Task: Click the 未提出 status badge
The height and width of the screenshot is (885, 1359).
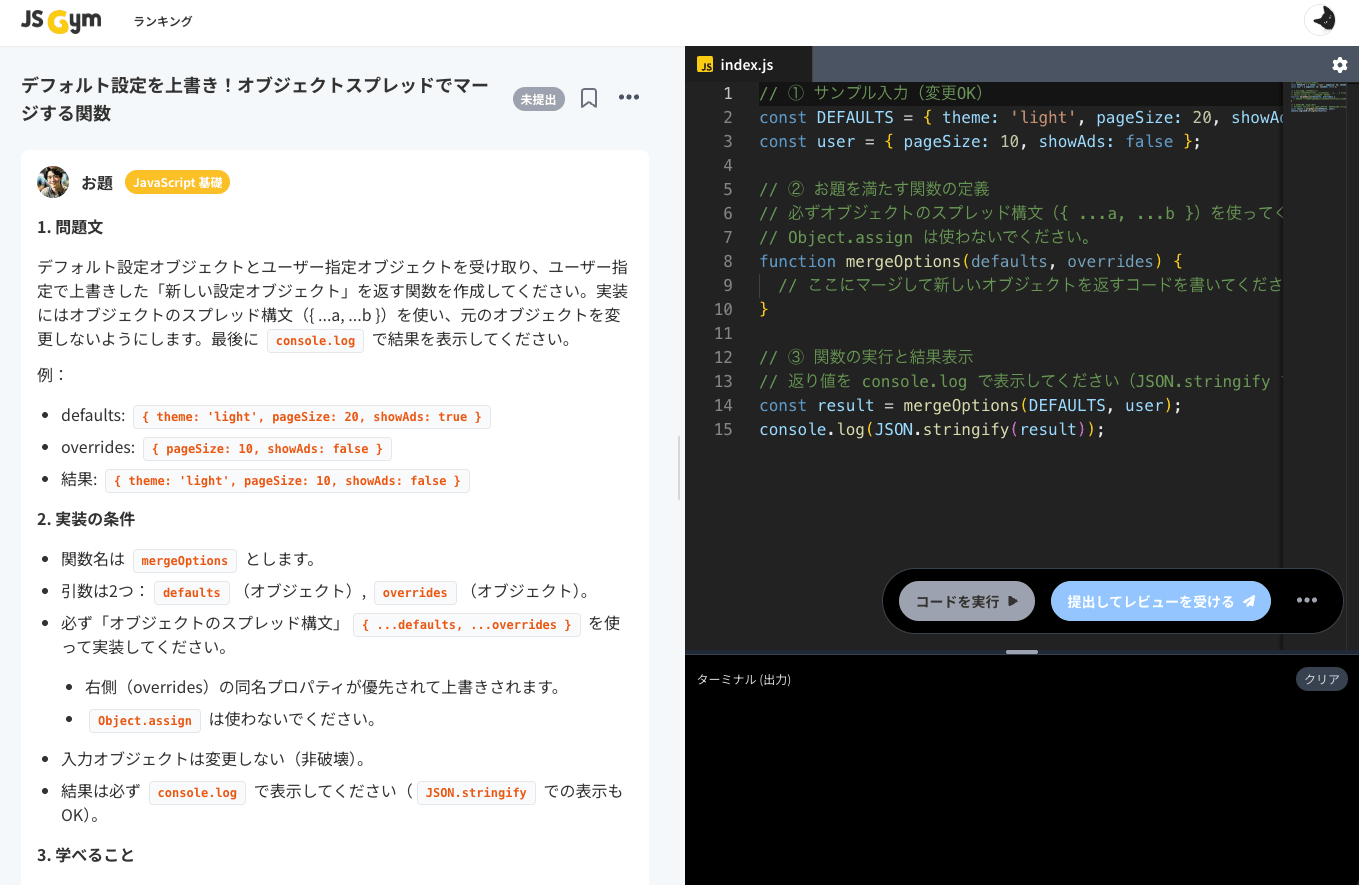Action: [x=538, y=98]
